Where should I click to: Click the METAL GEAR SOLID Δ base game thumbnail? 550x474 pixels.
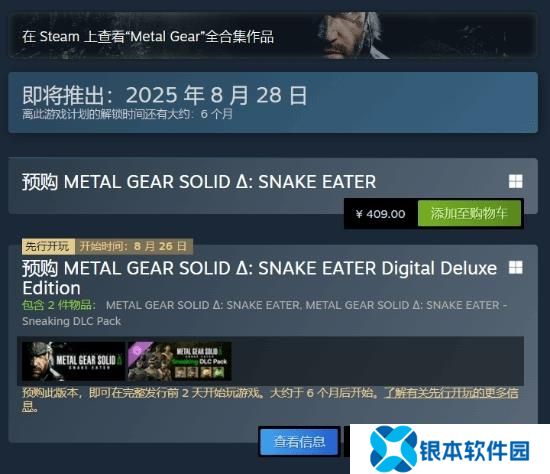73,361
